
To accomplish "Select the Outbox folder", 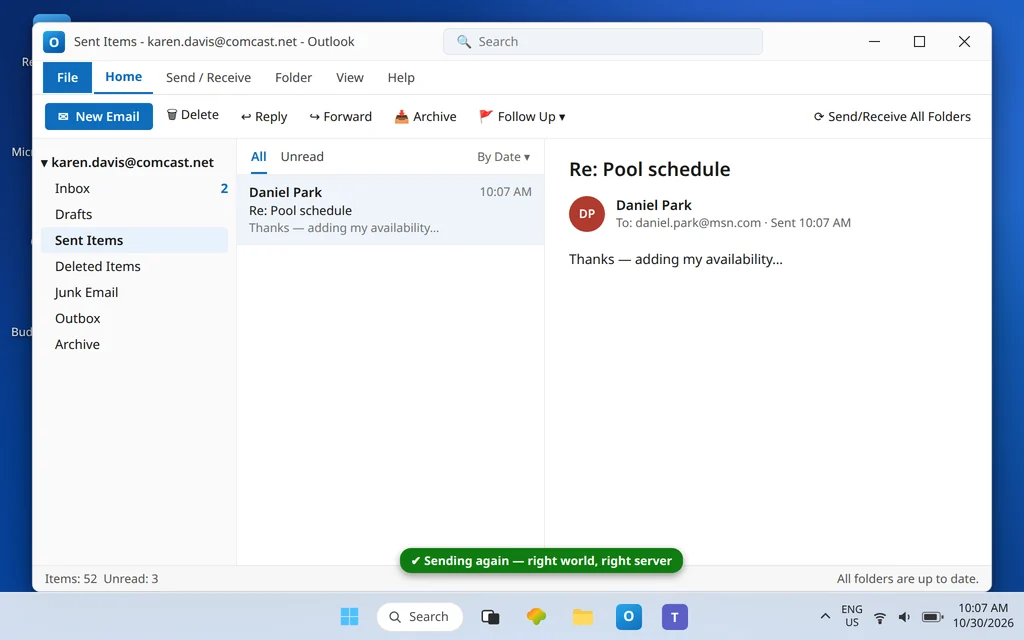I will [x=135, y=319].
